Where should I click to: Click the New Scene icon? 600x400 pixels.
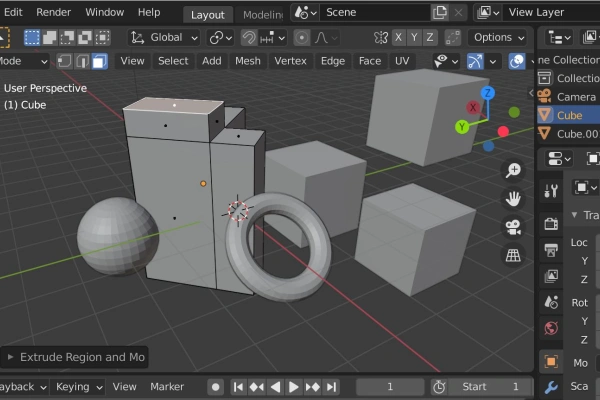440,13
